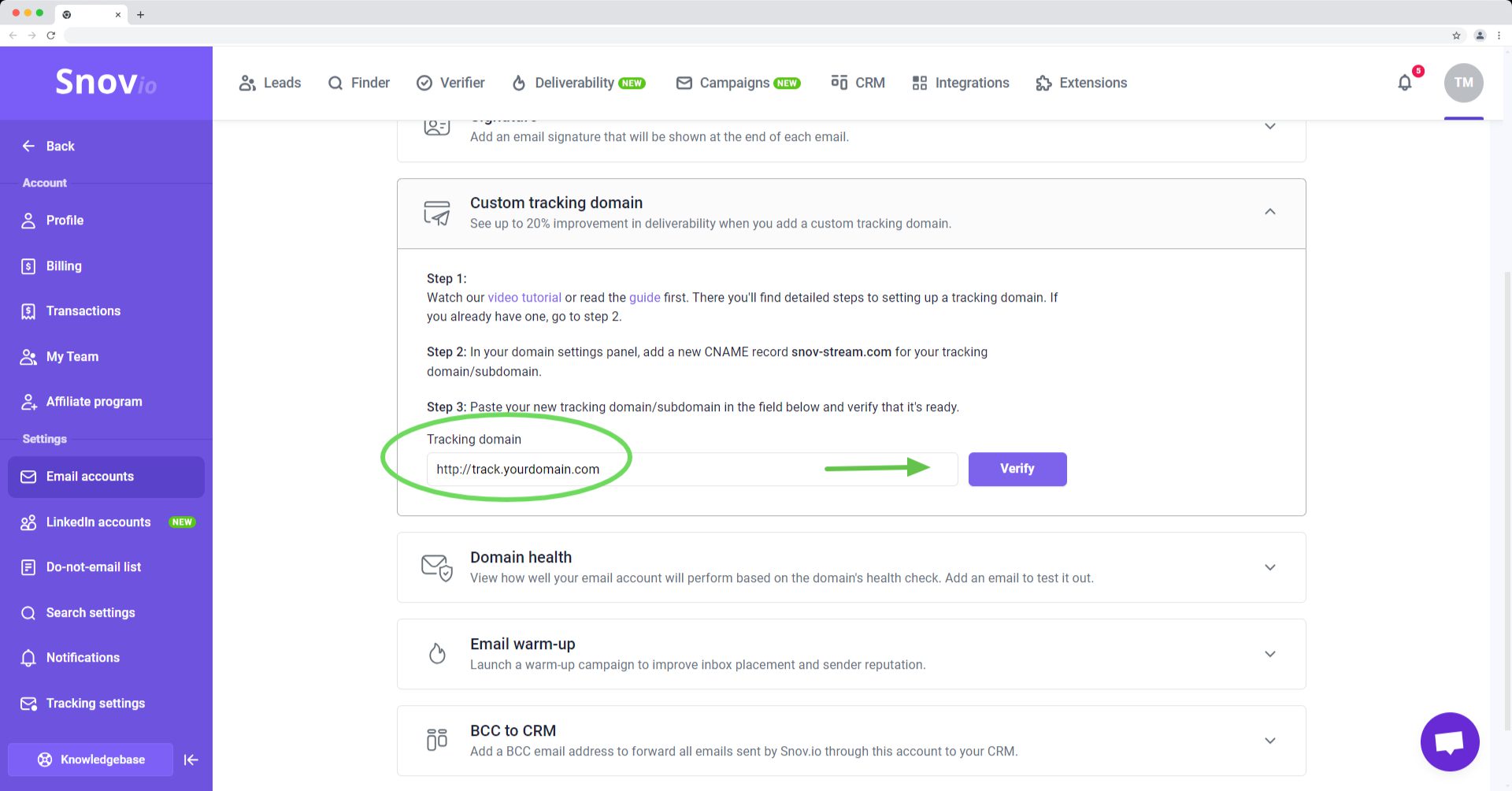Image resolution: width=1512 pixels, height=791 pixels.
Task: Click the Snov.io logo
Action: pos(106,82)
